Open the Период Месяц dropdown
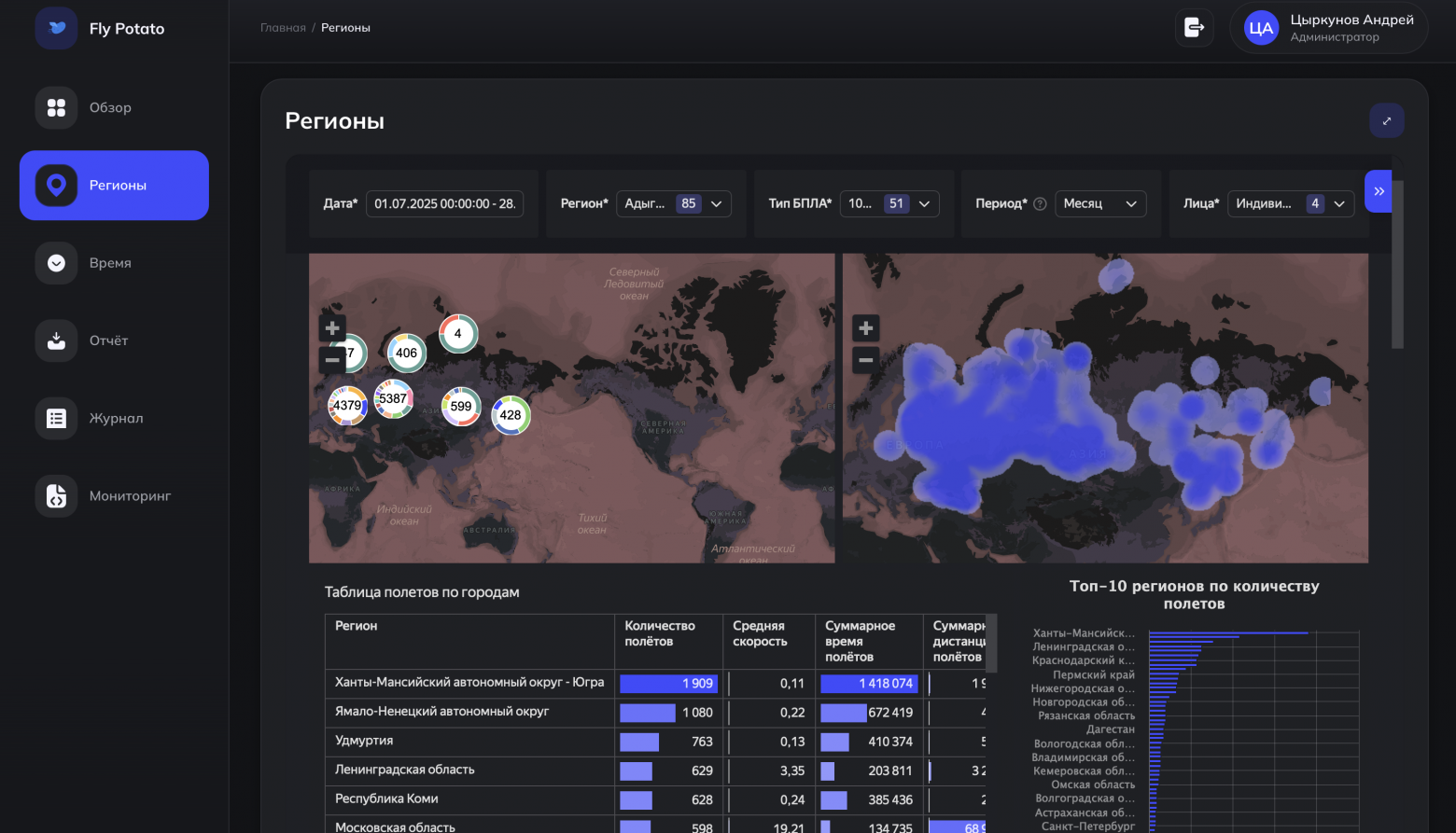Screen dimensions: 1456x833 point(1100,203)
